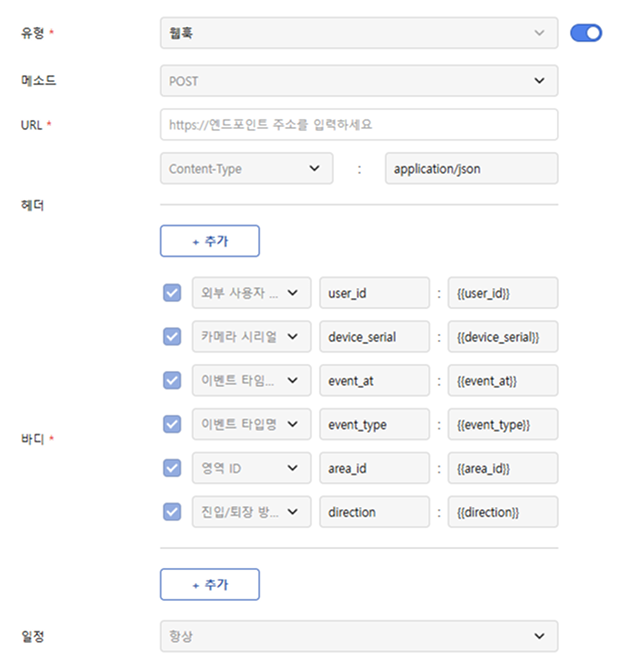Screen dimensions: 620x672
Task: Open the 카메라 시리얼 field dropdown
Action: point(251,337)
